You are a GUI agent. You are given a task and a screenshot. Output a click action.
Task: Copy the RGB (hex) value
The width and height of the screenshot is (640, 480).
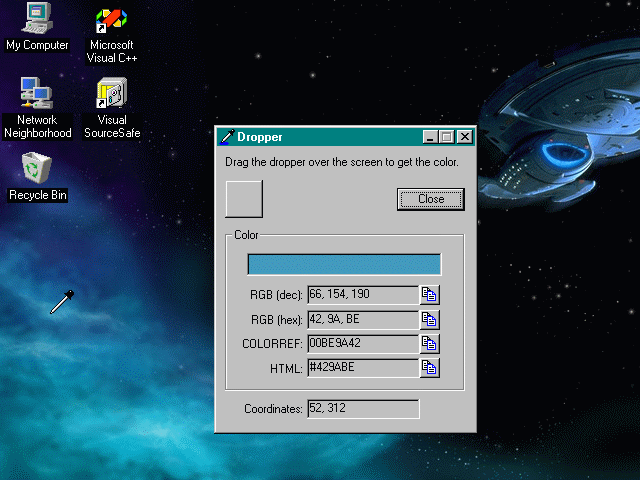pyautogui.click(x=429, y=320)
